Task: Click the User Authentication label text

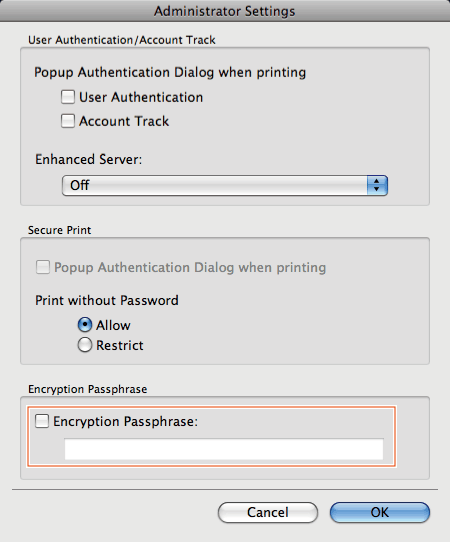Action: 141,97
